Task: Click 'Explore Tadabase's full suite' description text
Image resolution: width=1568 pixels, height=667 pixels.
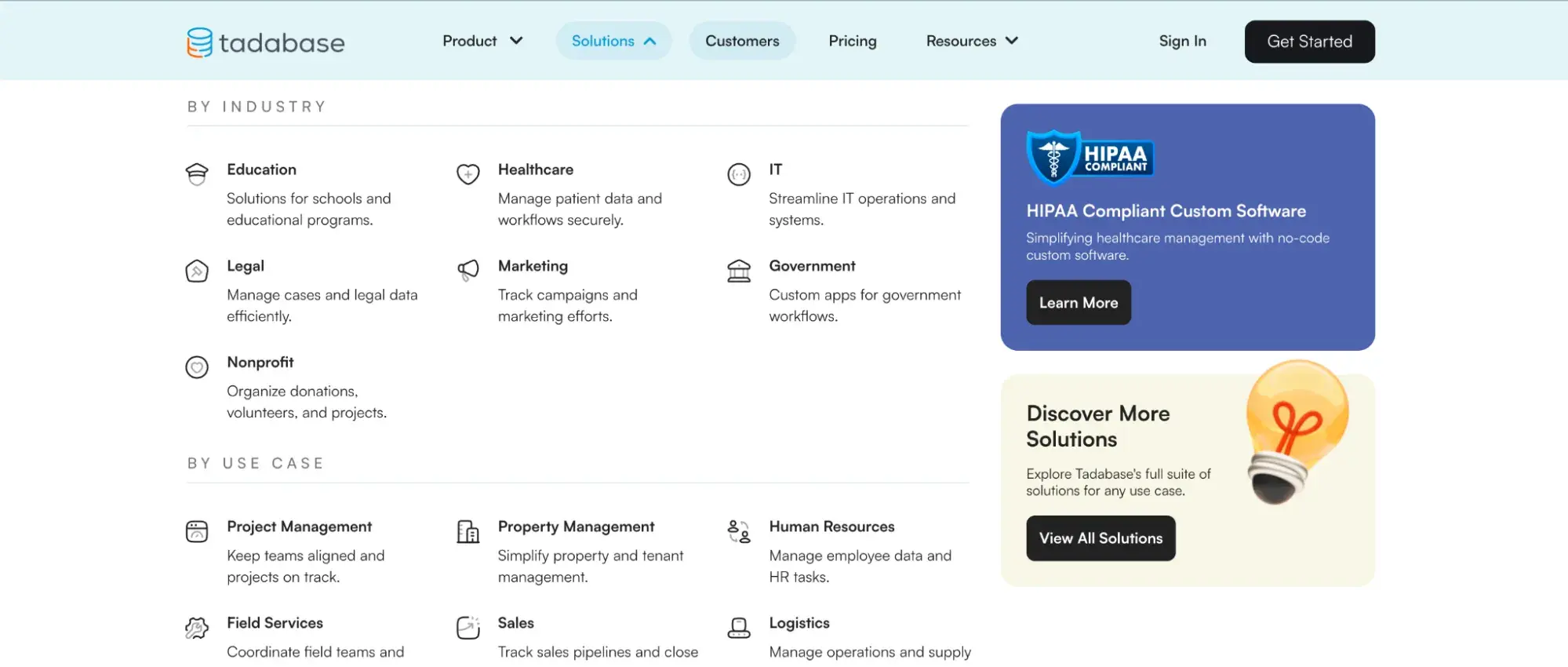Action: click(1119, 483)
